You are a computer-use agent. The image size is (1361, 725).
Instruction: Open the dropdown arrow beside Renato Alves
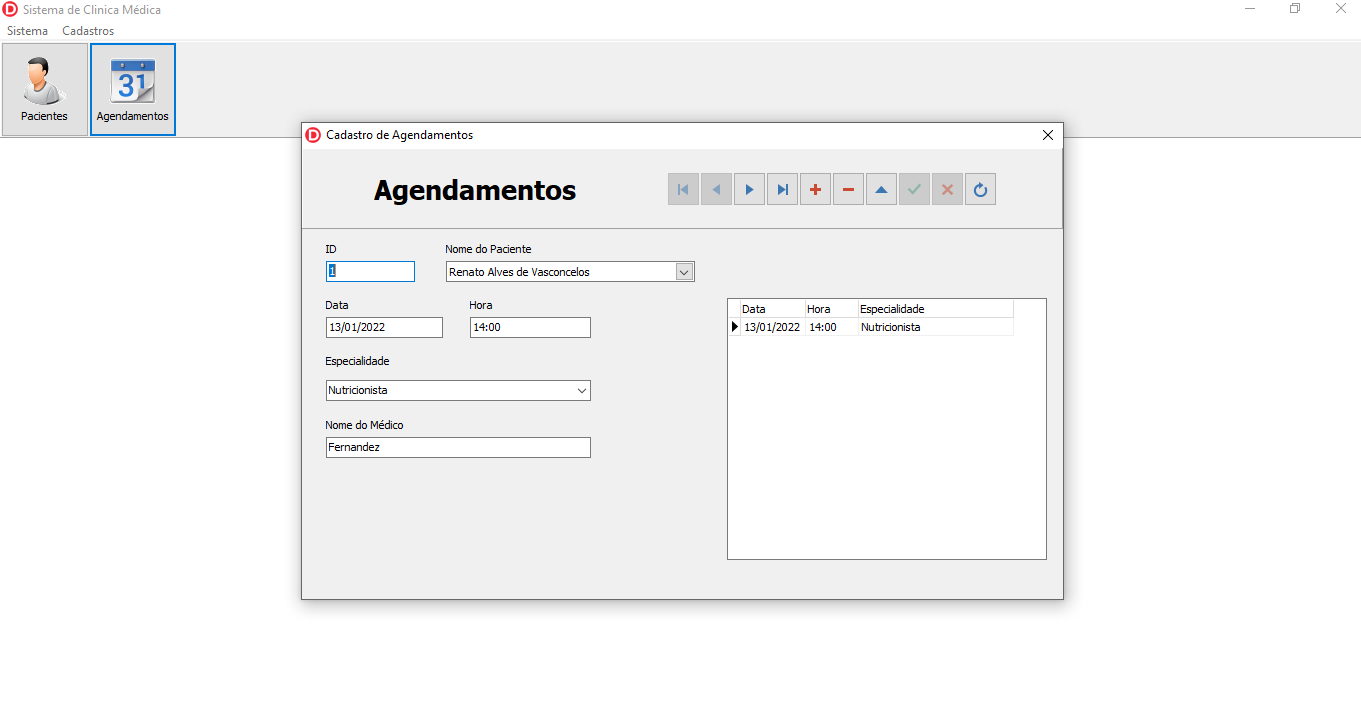click(684, 271)
